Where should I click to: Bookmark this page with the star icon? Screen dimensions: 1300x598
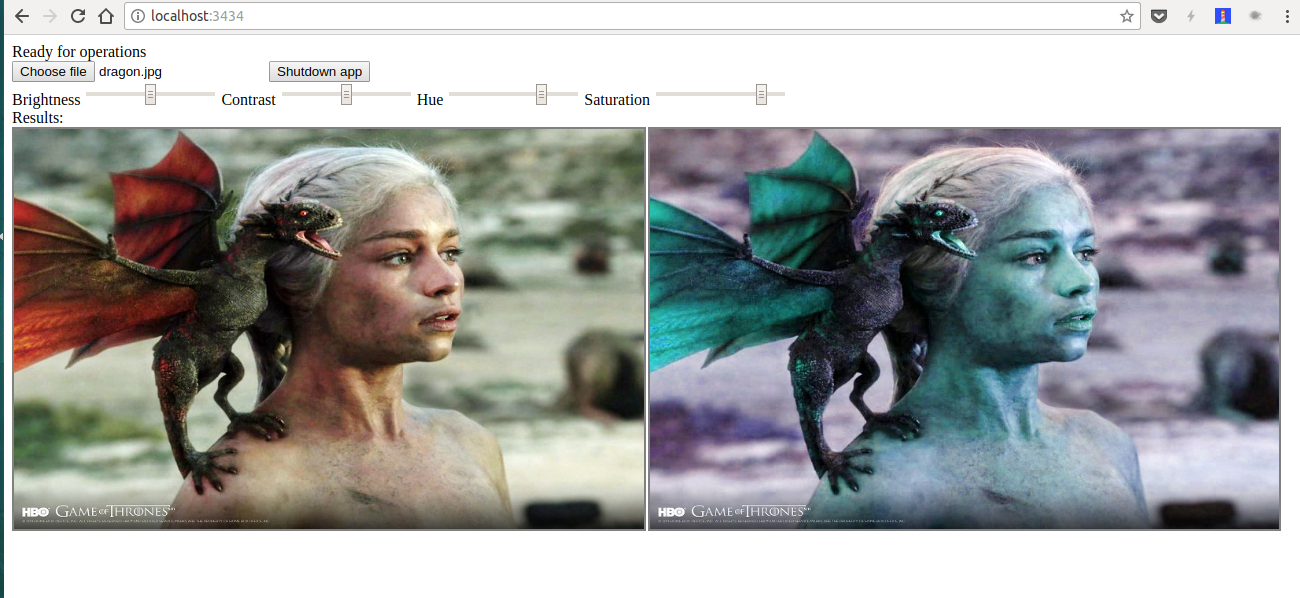1127,16
